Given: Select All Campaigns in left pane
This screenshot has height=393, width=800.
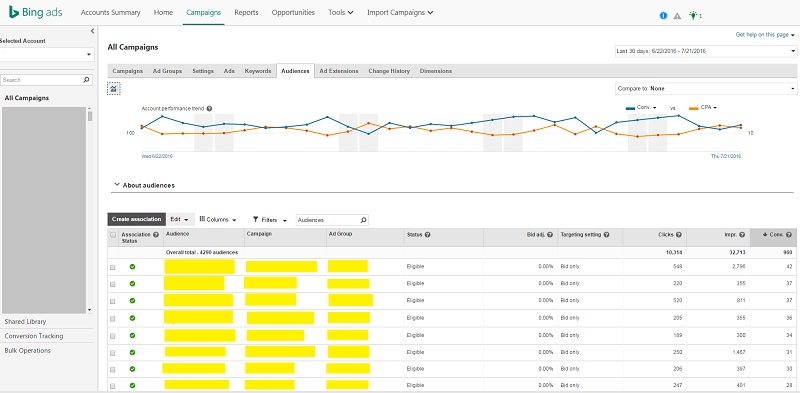Looking at the screenshot, I should pos(27,98).
